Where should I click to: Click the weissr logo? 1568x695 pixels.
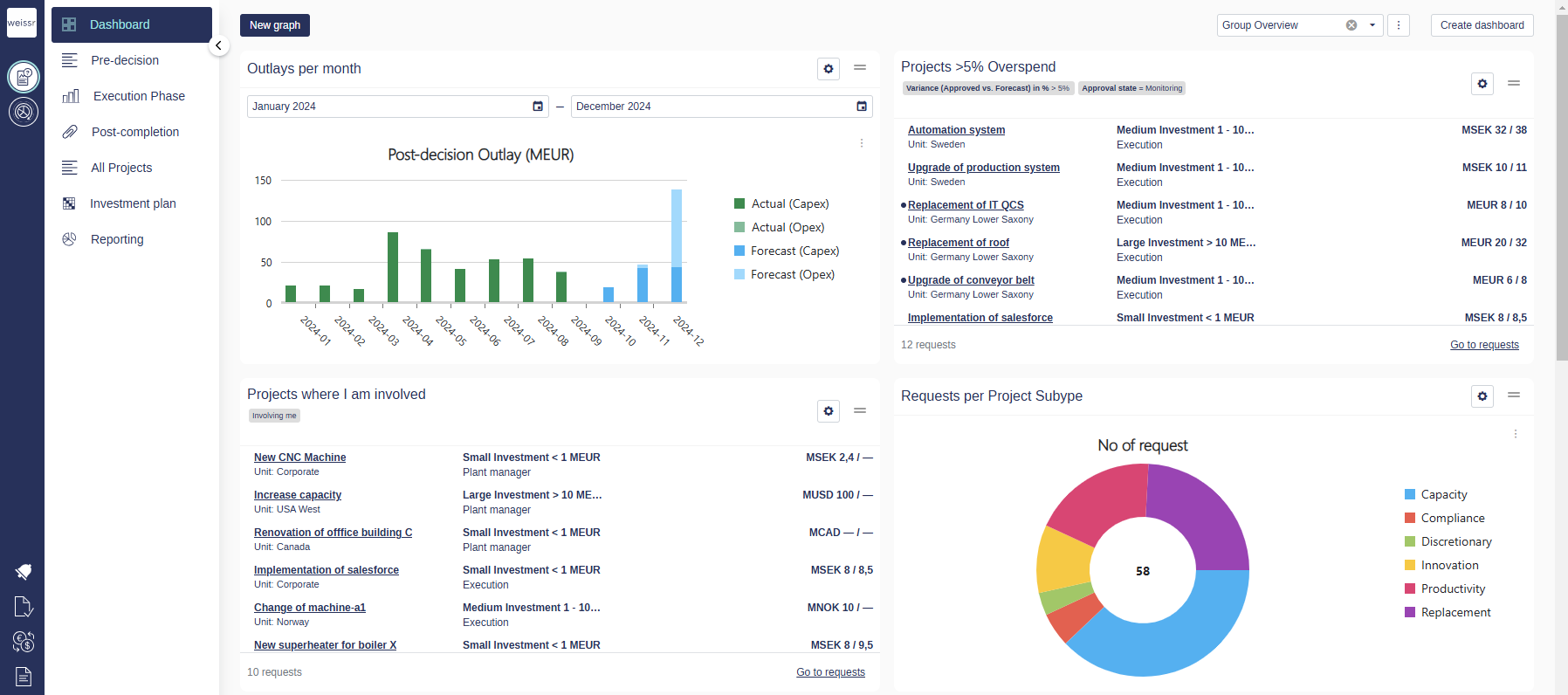22,23
